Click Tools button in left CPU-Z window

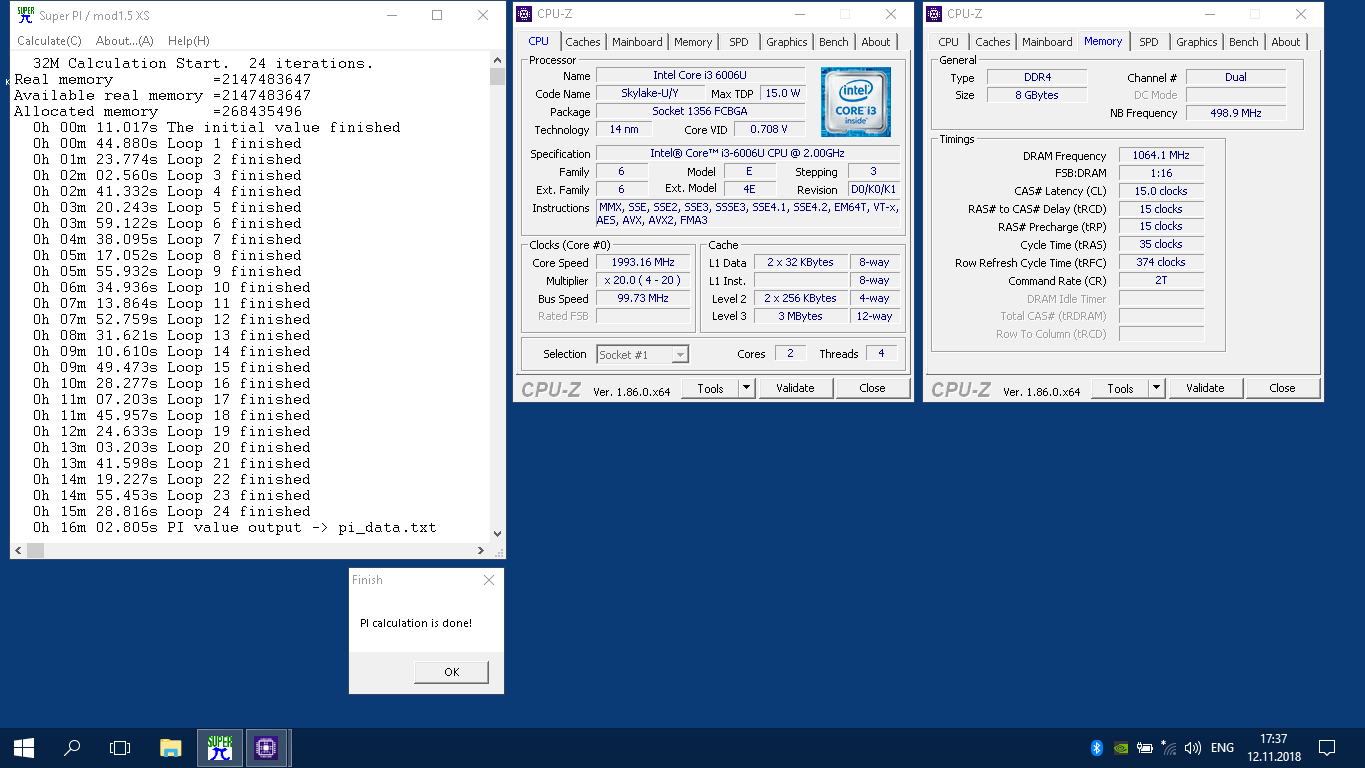(710, 388)
